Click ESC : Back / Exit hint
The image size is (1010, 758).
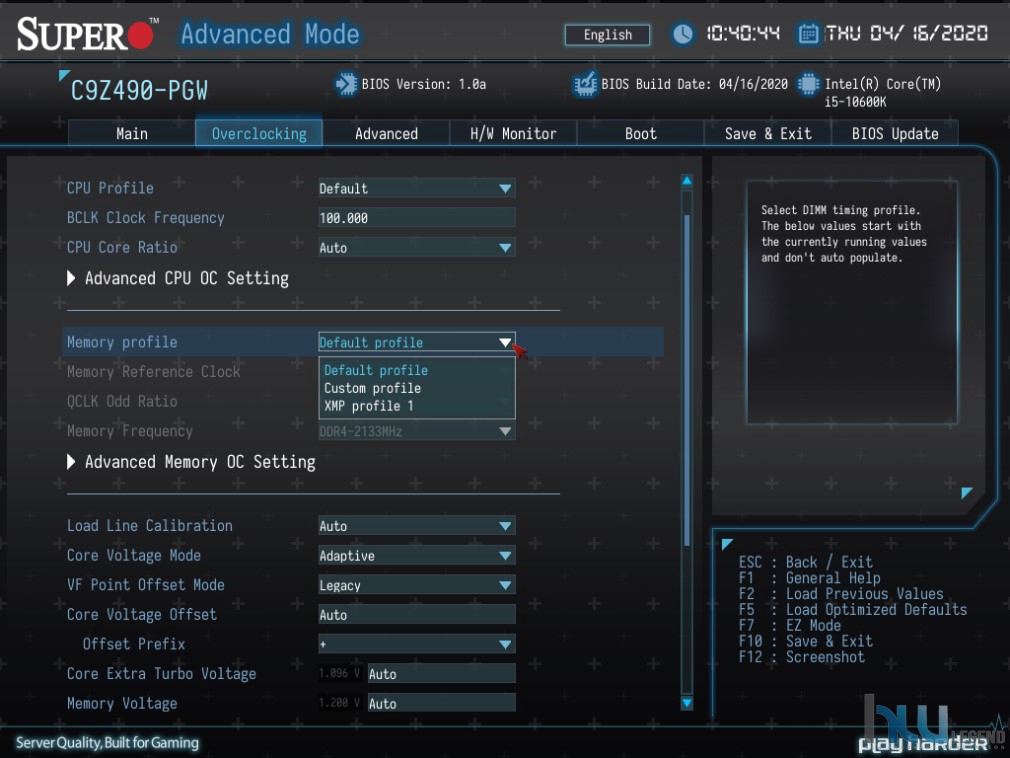pos(806,562)
